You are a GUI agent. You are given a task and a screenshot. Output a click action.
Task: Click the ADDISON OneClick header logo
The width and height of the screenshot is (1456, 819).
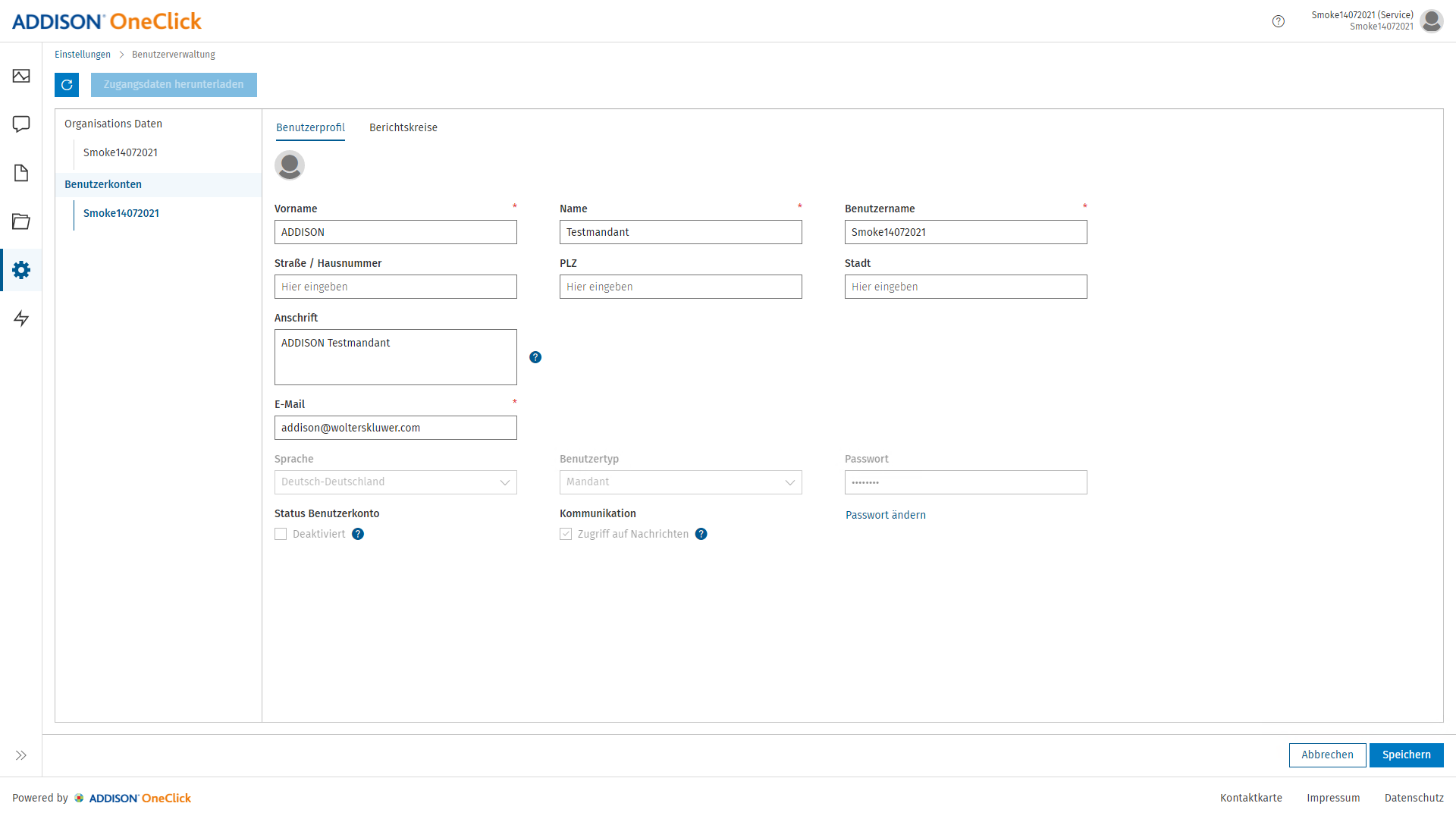tap(107, 21)
